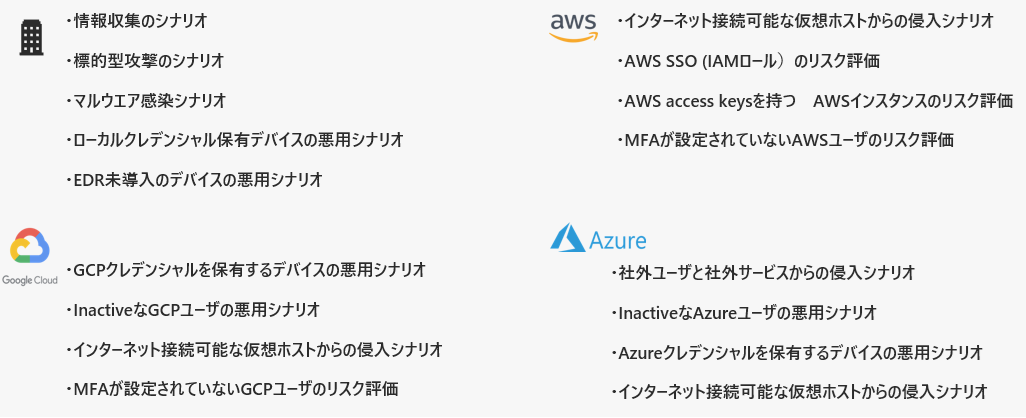This screenshot has width=1026, height=418.
Task: Click the Azure text label beside logo
Action: [x=618, y=240]
